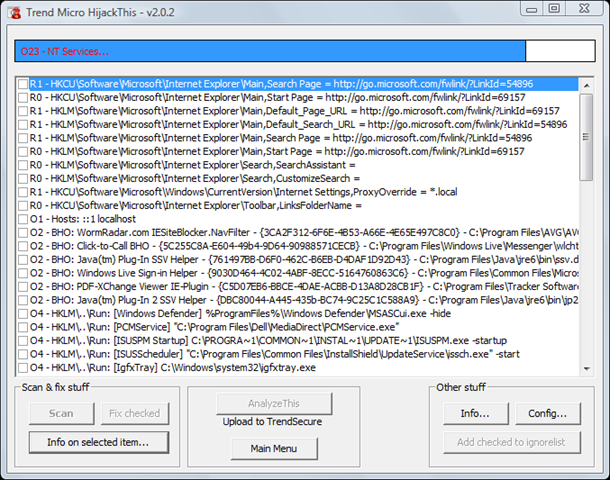Open the Config... settings

tap(547, 413)
